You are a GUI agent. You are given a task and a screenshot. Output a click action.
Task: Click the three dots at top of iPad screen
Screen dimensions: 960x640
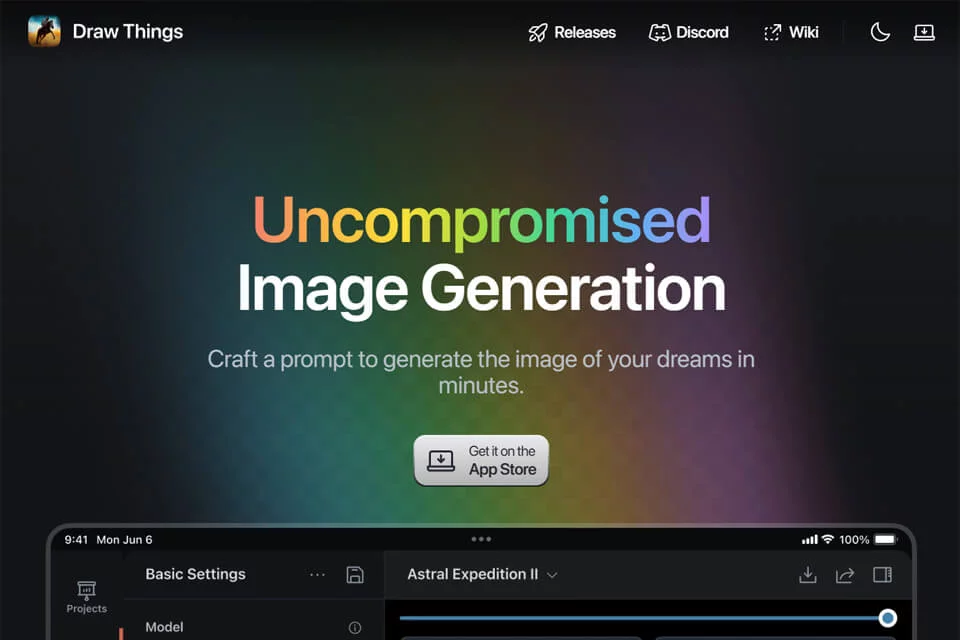click(x=481, y=539)
